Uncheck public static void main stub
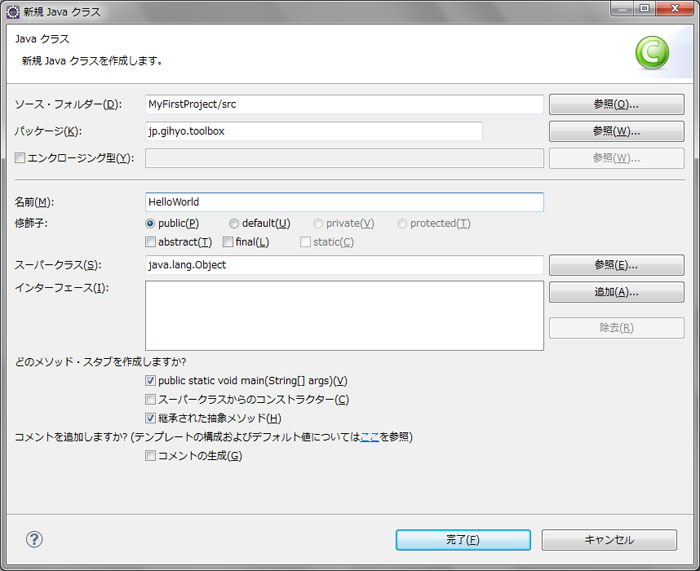Viewport: 700px width, 571px height. [150, 381]
